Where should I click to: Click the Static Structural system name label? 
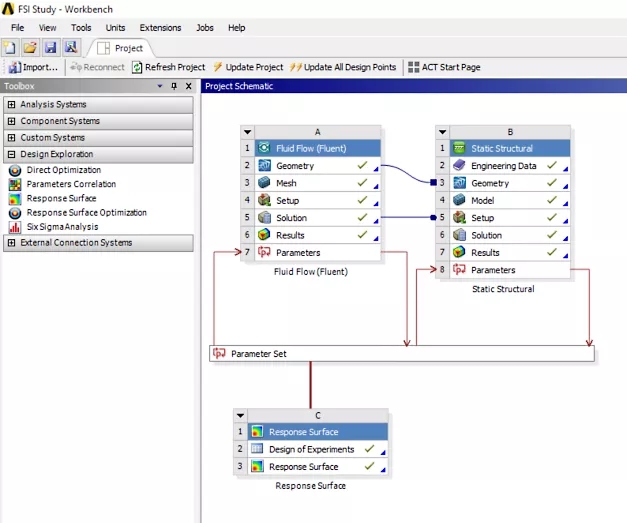(x=503, y=289)
